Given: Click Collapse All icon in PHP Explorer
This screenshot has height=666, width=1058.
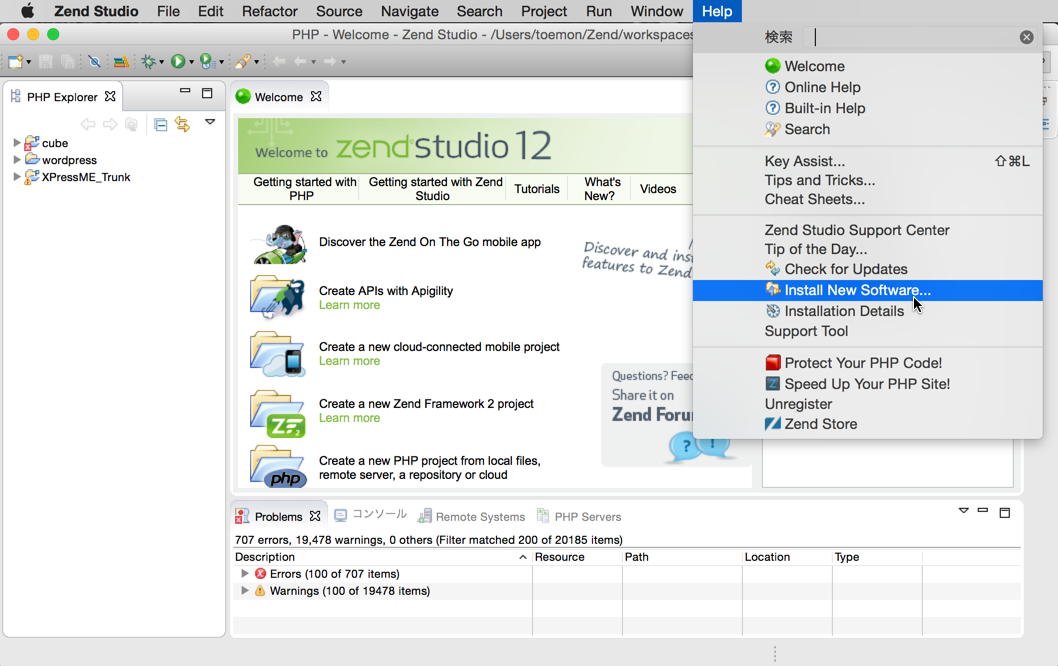Looking at the screenshot, I should [161, 124].
